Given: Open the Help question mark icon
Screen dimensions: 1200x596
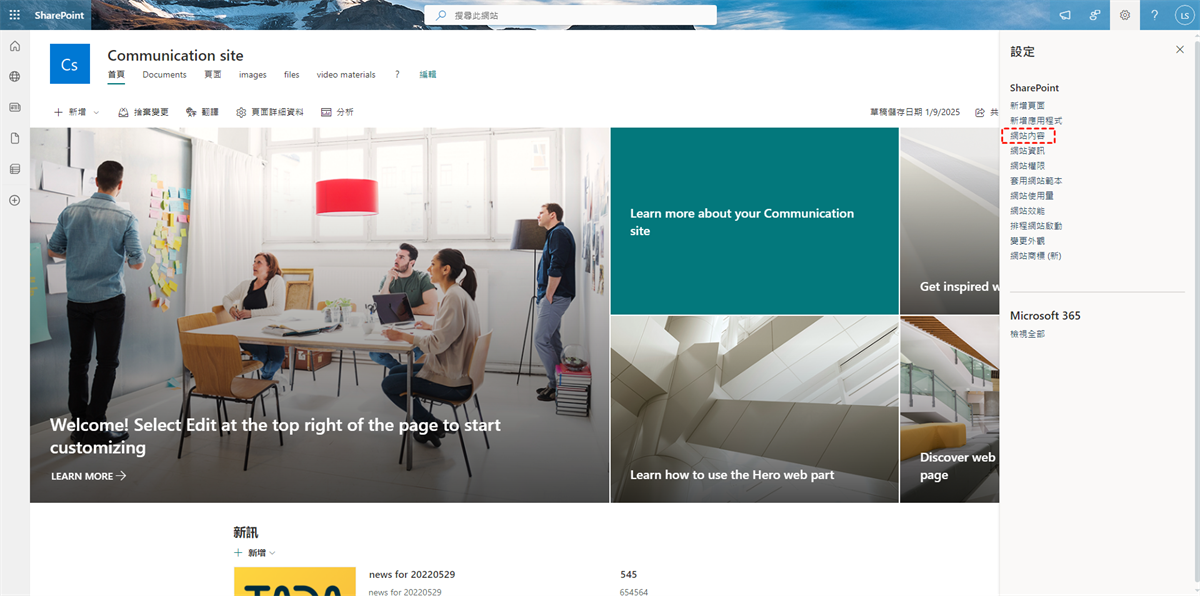Looking at the screenshot, I should (1155, 15).
